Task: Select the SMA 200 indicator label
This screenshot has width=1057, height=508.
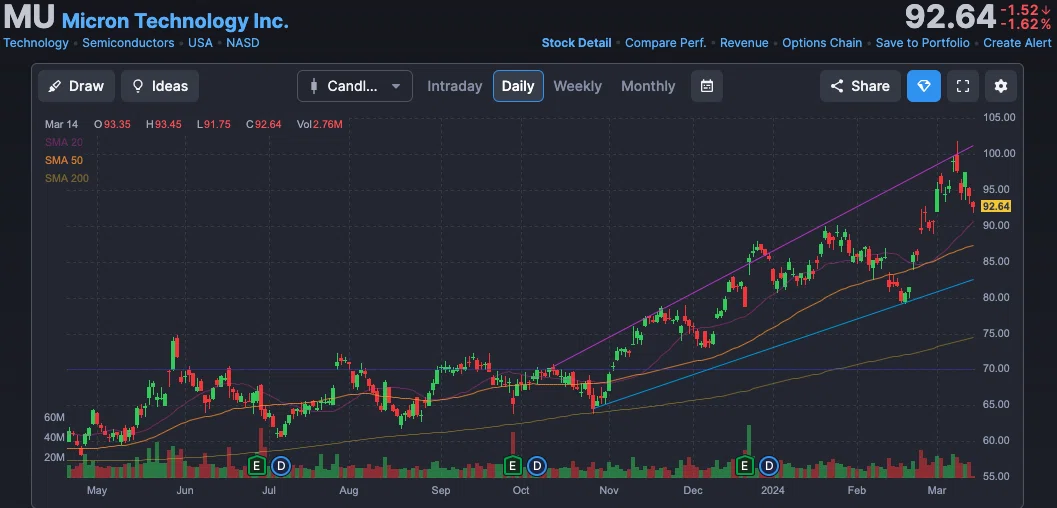Action: pyautogui.click(x=67, y=179)
